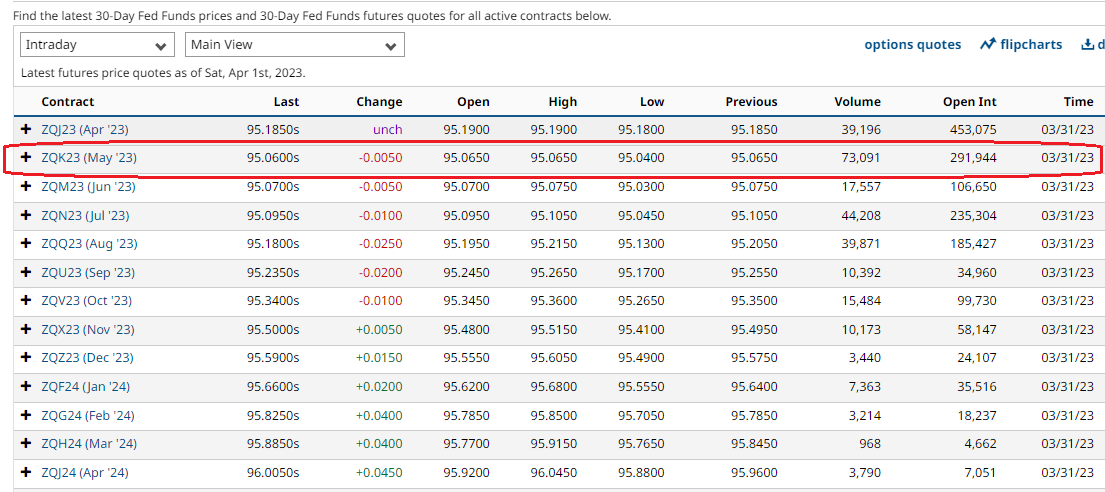Click plus icon beside ZQN23 (Jul '23)
The image size is (1105, 492).
pos(27,215)
